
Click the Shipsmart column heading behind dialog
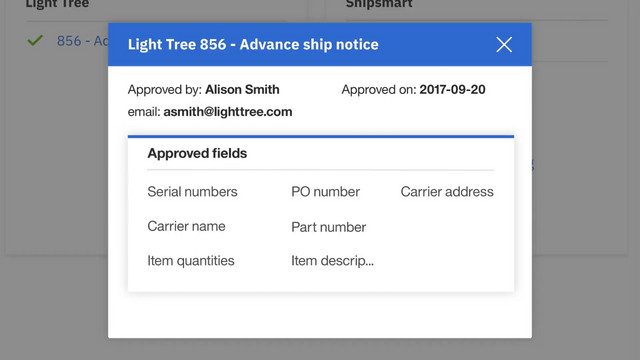click(379, 4)
